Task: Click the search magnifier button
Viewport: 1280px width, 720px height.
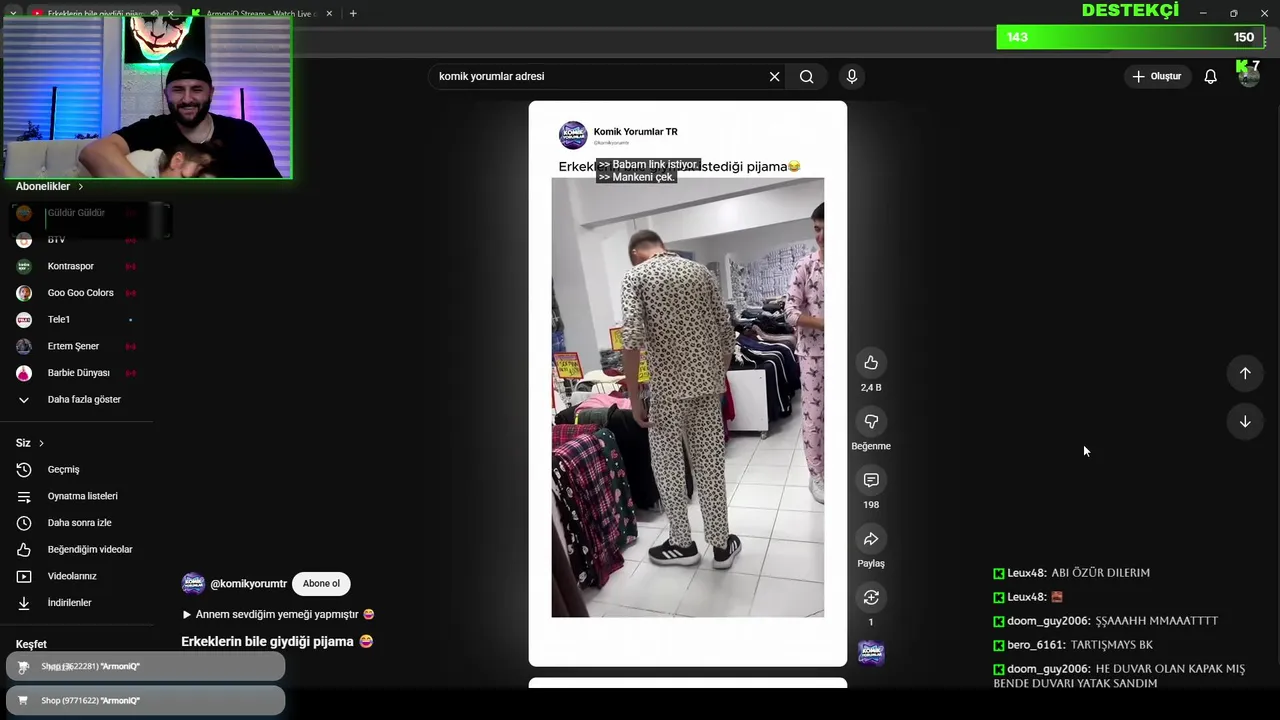Action: click(807, 77)
